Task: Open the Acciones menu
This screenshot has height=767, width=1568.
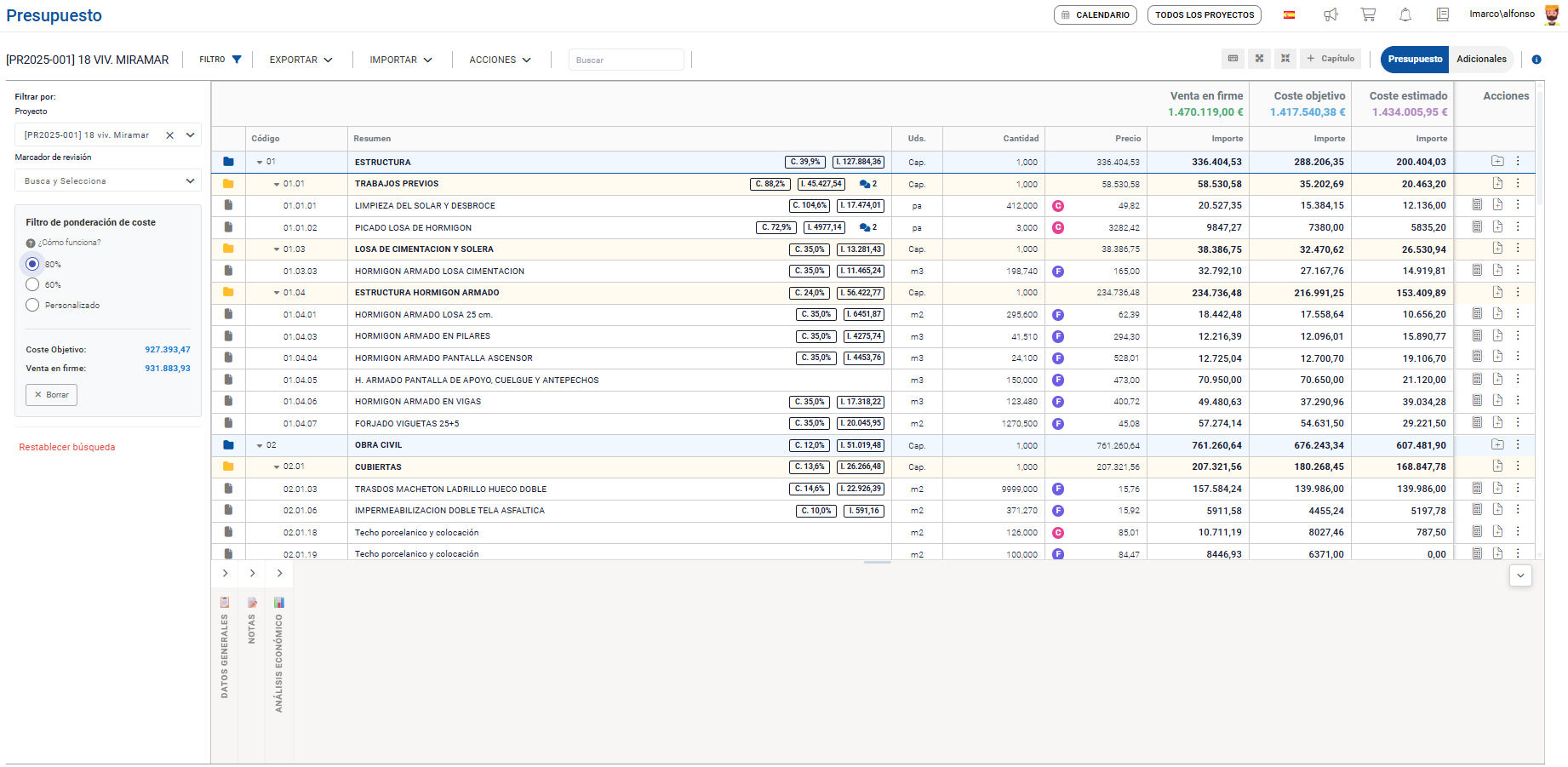Action: [x=500, y=60]
